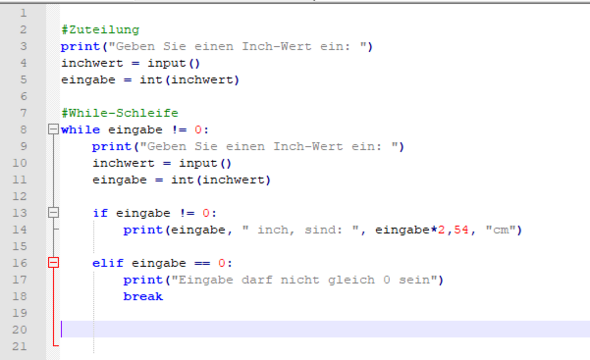Click the 'elif eingabe == 0:' line

163,263
